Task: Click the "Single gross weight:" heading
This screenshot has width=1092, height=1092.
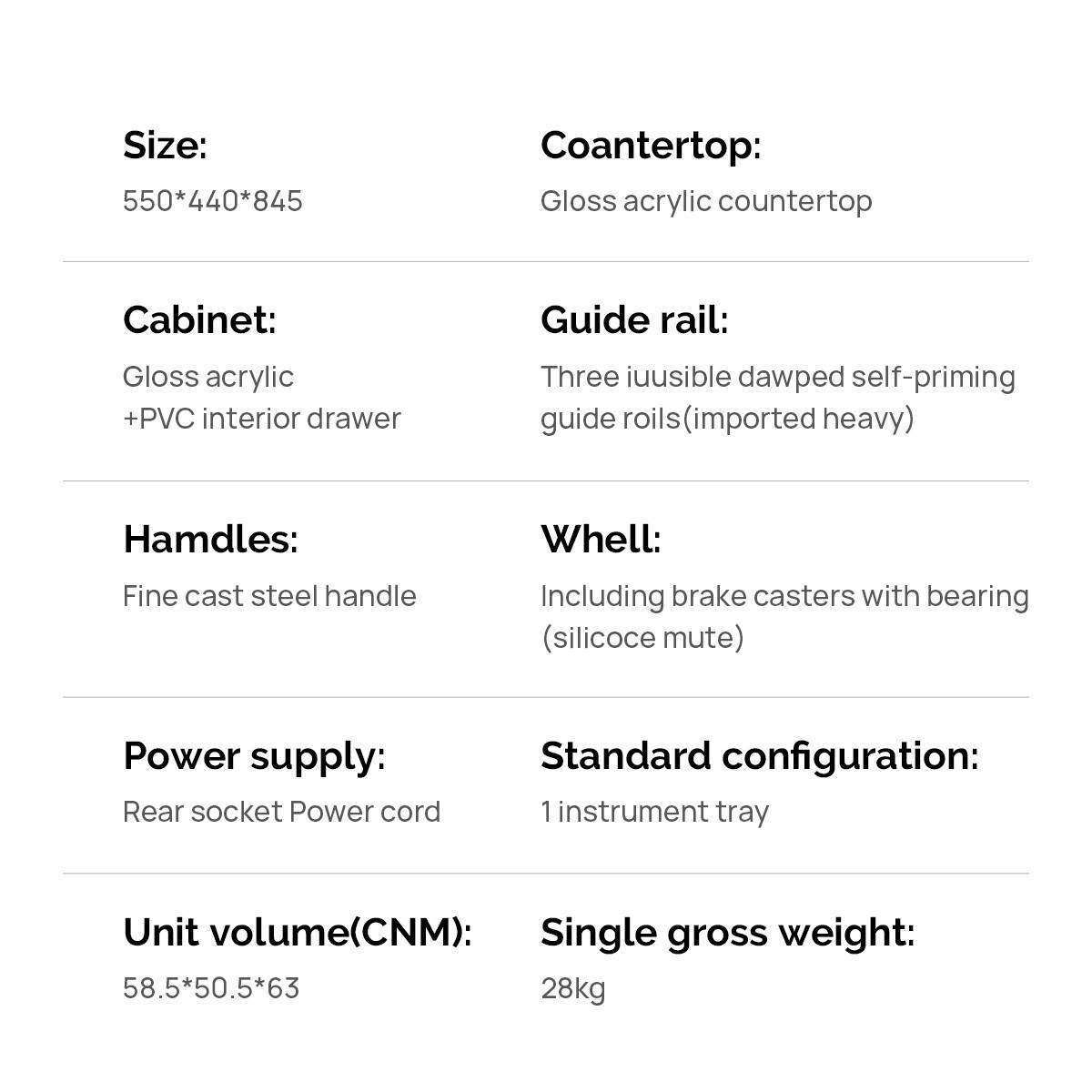Action: (727, 932)
